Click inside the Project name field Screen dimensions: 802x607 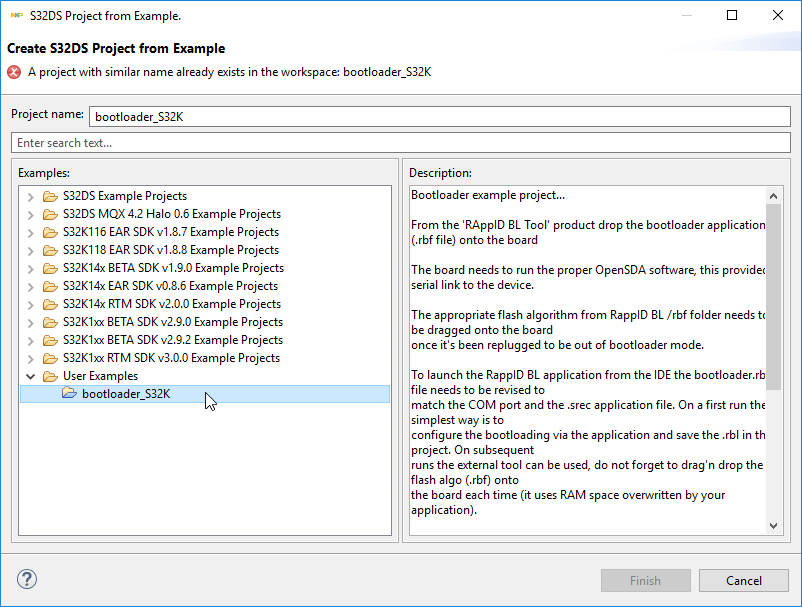click(440, 117)
